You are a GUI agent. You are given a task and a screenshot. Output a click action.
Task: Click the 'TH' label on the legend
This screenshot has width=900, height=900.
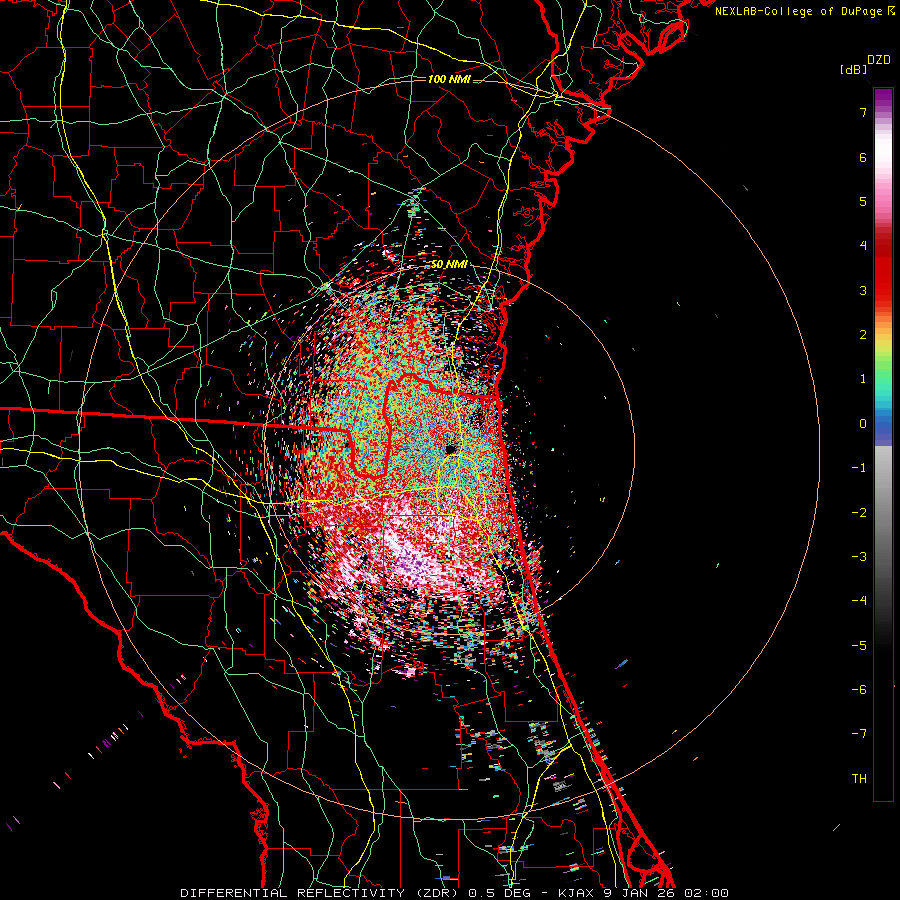point(859,779)
